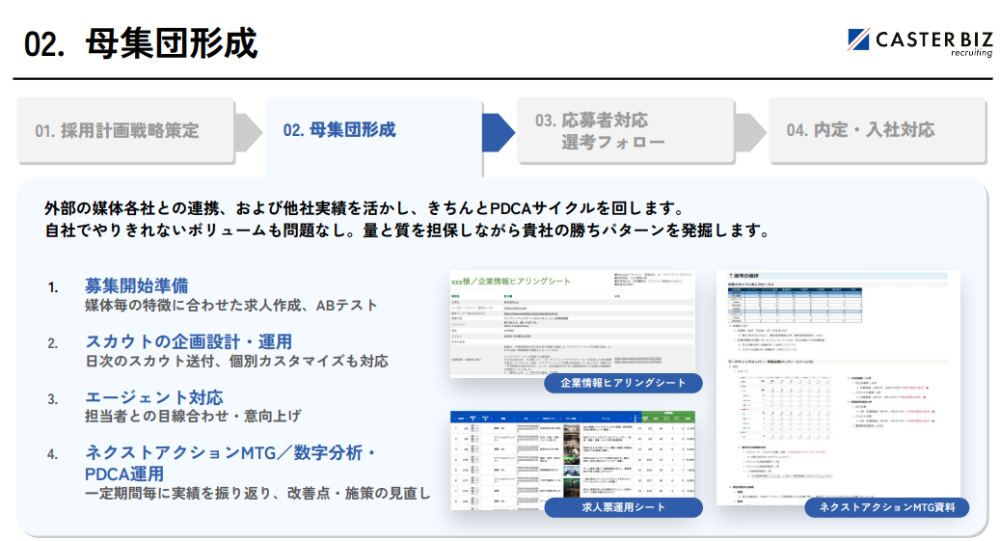
Task: Open the 03. 応募者対応 選考フォロー step
Action: (626, 131)
